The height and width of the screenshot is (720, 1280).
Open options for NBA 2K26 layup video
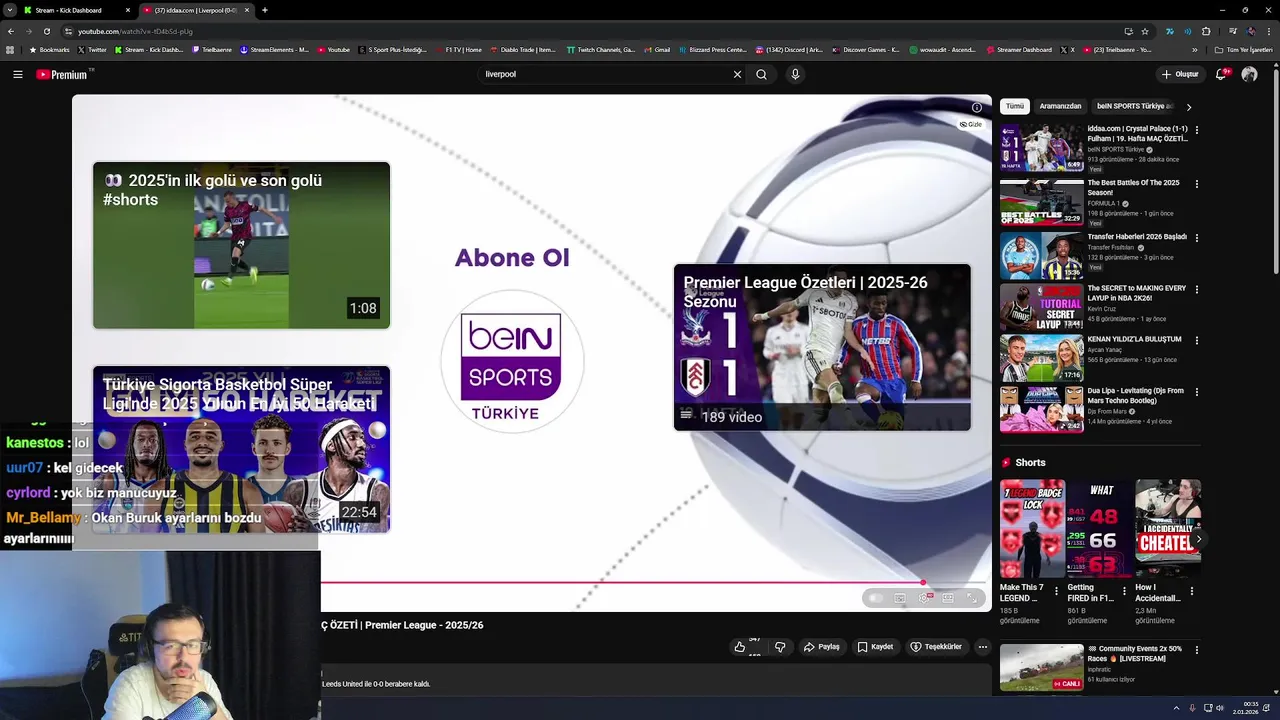[1197, 290]
